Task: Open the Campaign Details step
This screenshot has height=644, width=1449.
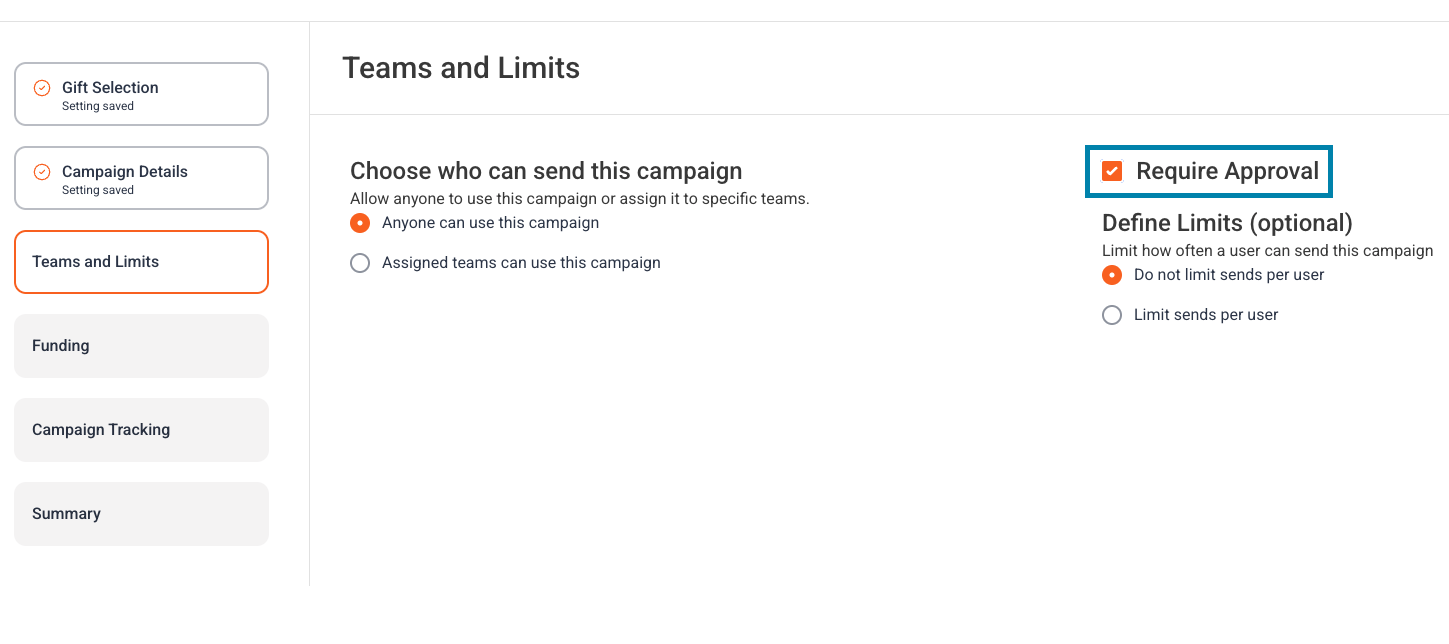Action: (141, 178)
